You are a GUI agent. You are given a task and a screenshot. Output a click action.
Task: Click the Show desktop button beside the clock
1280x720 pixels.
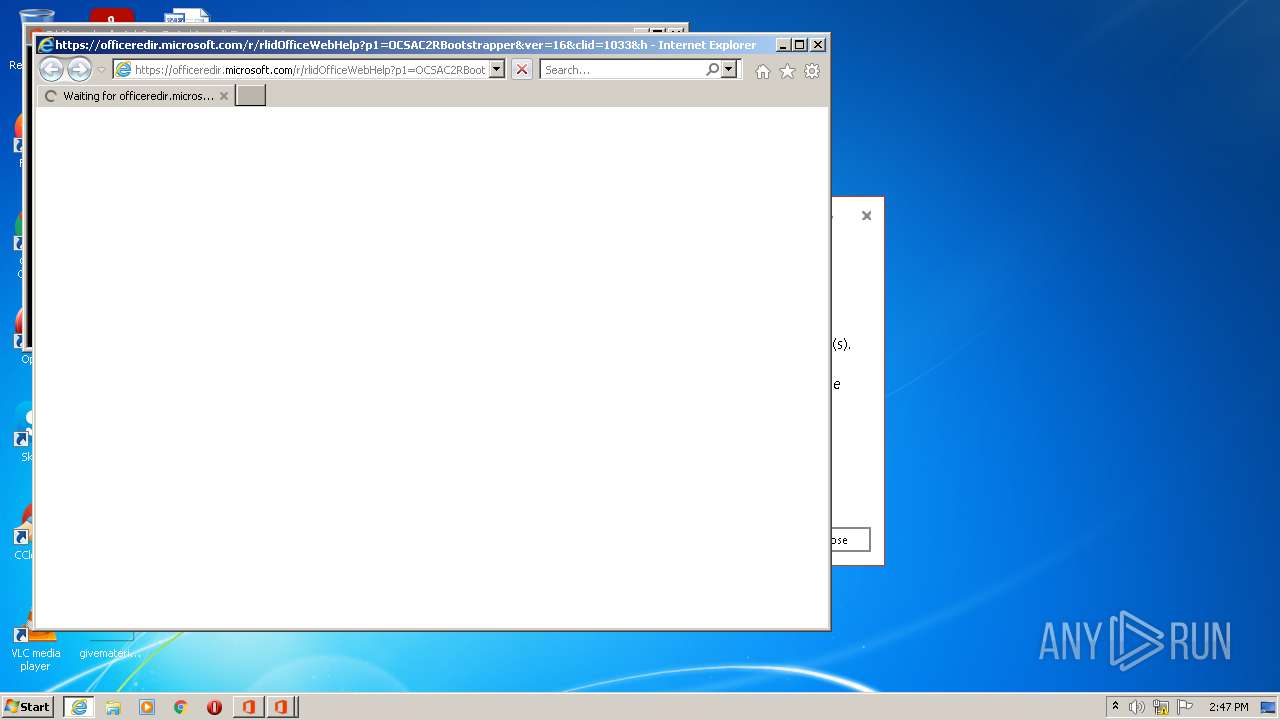(1269, 707)
